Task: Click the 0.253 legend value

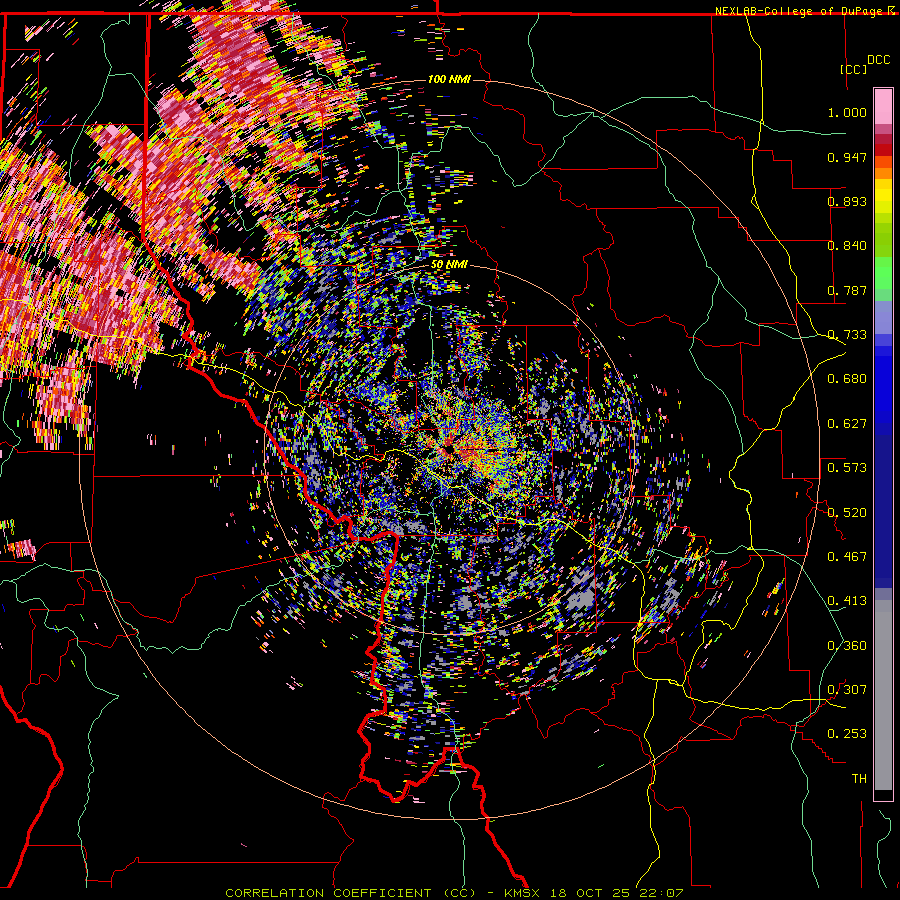Action: click(x=847, y=734)
